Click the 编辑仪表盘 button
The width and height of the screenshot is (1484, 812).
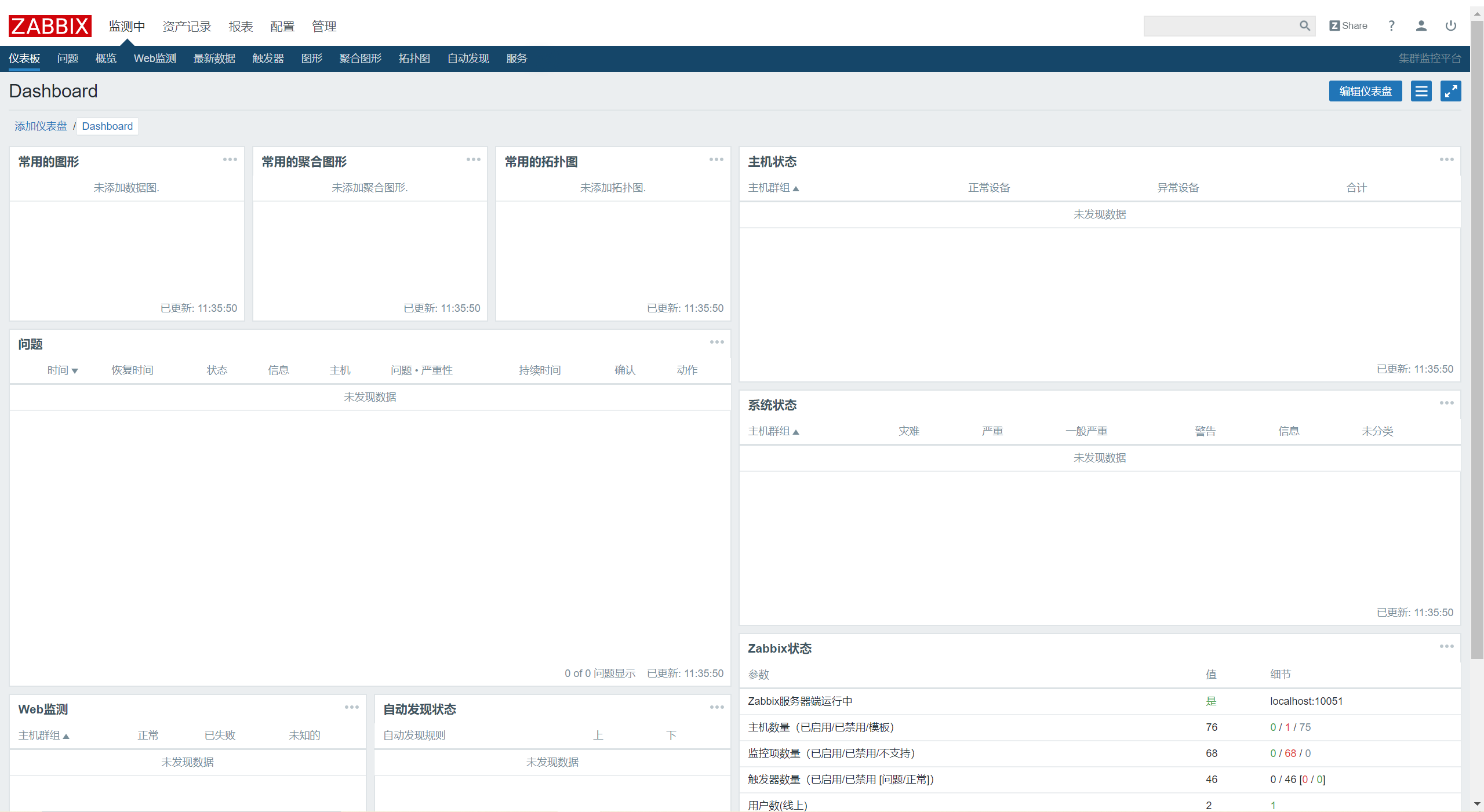[1365, 92]
